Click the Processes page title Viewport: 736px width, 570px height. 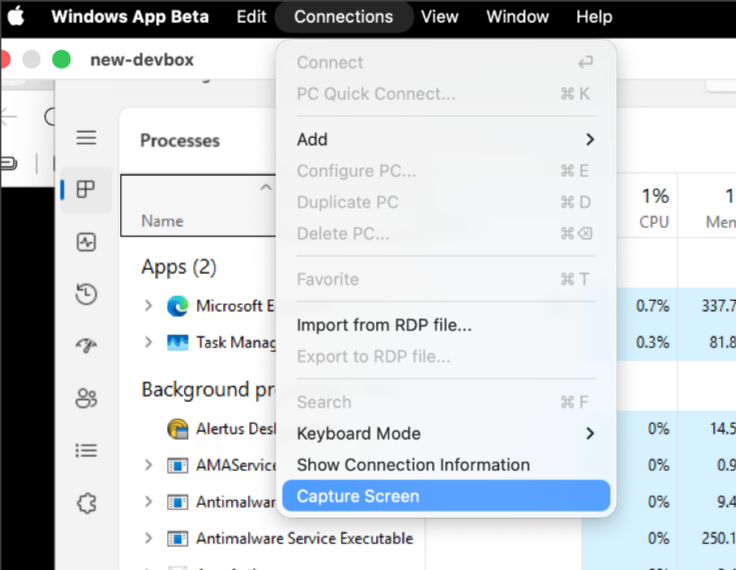[180, 140]
